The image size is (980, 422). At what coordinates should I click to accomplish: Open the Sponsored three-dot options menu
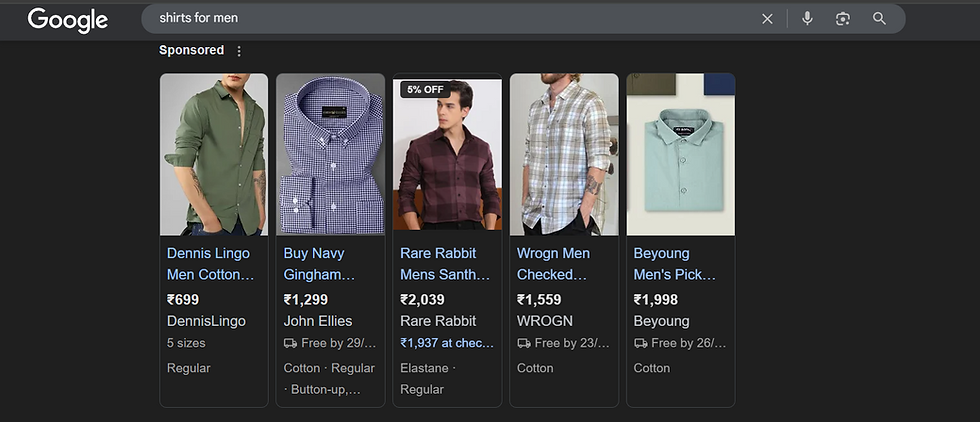[239, 51]
